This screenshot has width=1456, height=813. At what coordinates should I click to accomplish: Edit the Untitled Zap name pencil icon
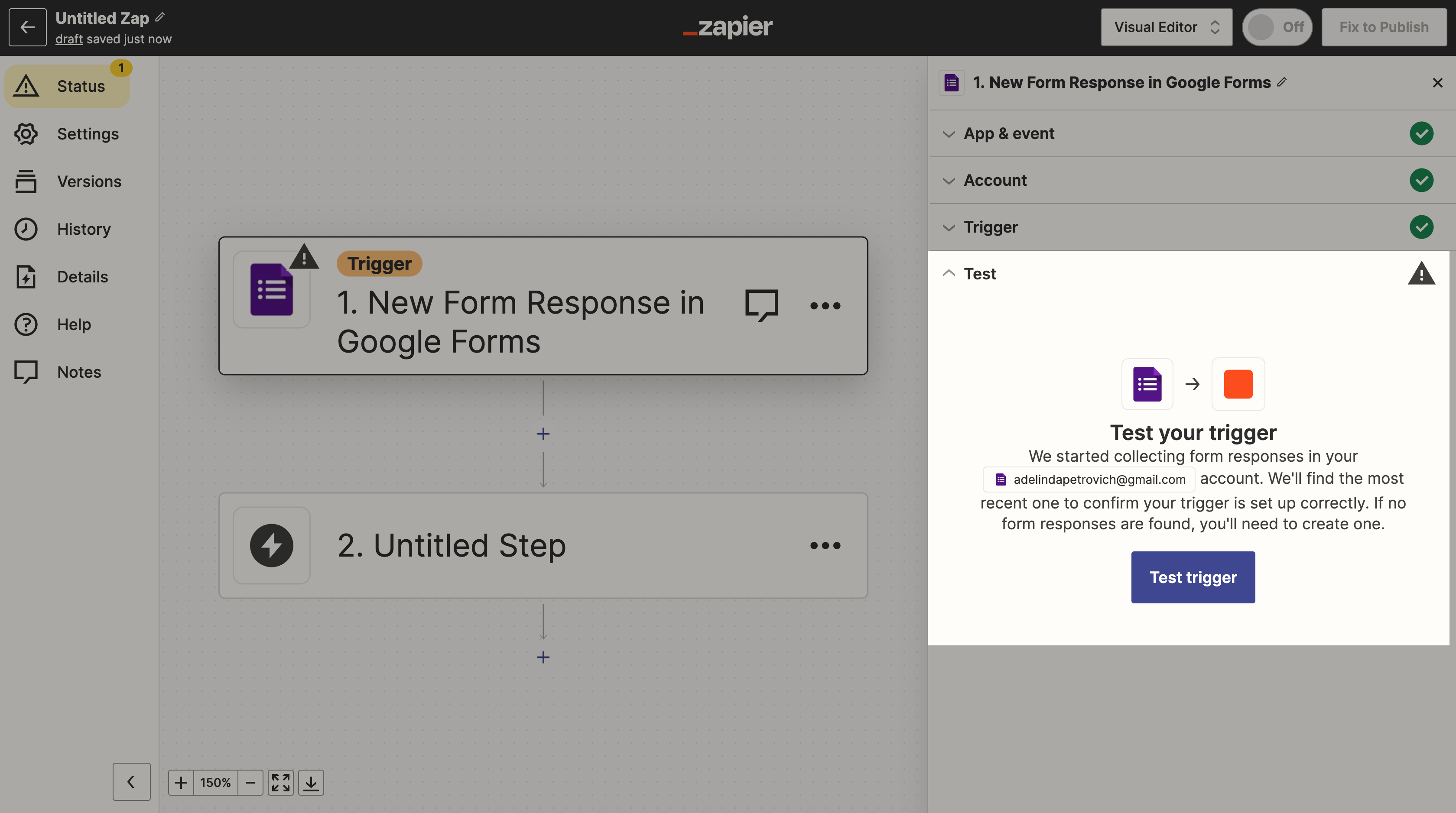[160, 17]
